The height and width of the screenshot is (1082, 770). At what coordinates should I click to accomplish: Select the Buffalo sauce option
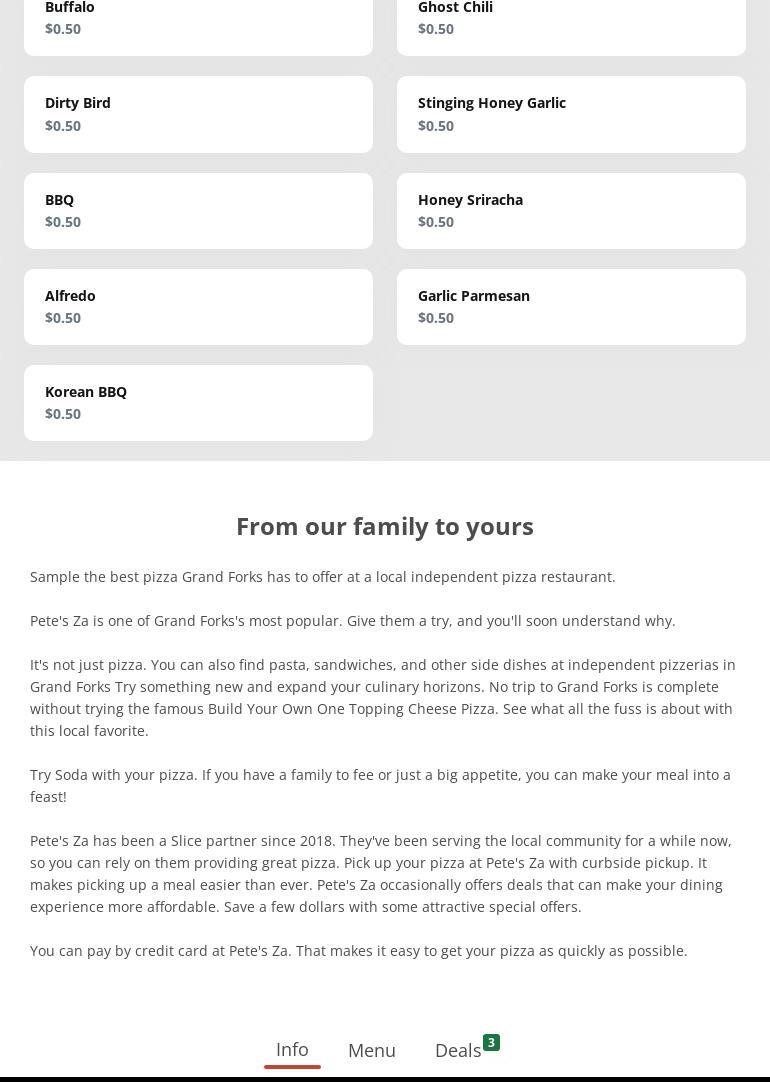[198, 20]
